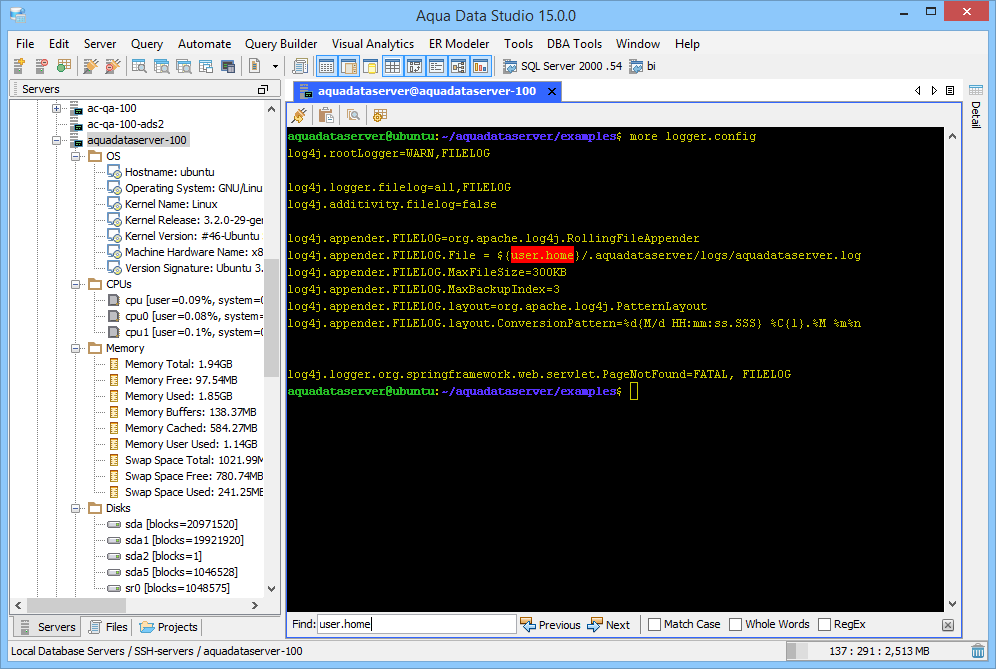
Task: Enable the Whole Words checkbox
Action: click(x=736, y=625)
